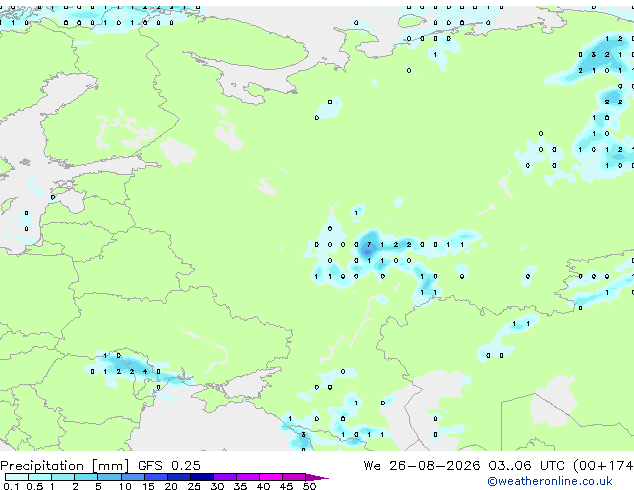Click the Precipitation [mm] title label

click(x=65, y=466)
